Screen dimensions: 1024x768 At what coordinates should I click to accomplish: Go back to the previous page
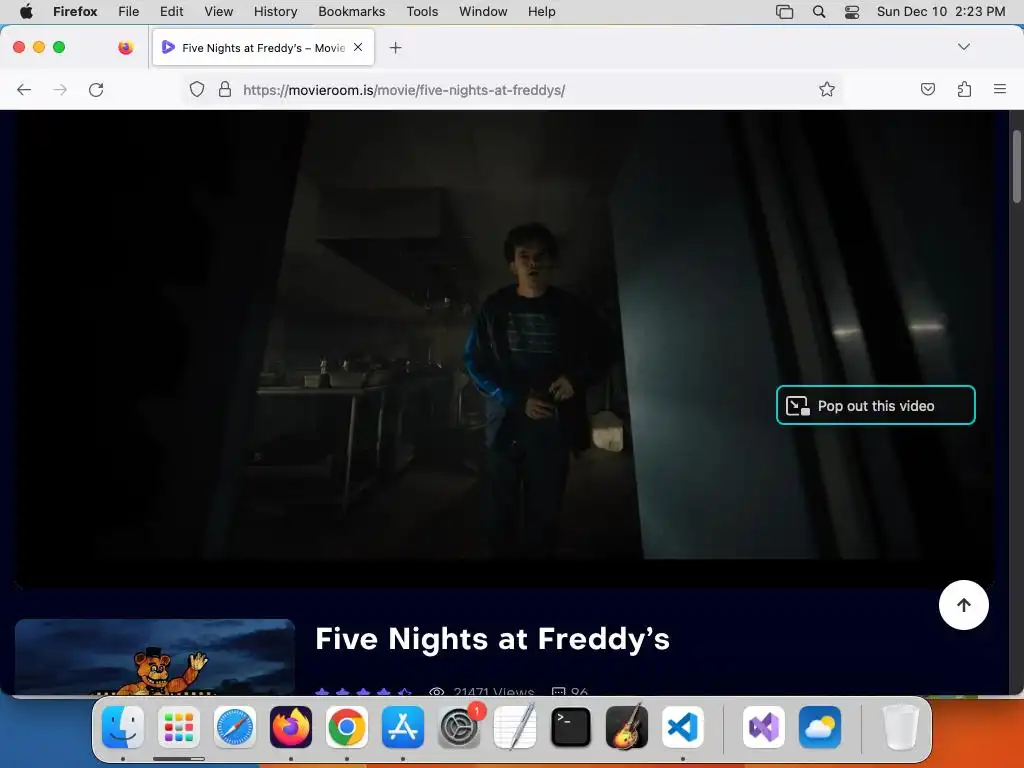click(24, 89)
